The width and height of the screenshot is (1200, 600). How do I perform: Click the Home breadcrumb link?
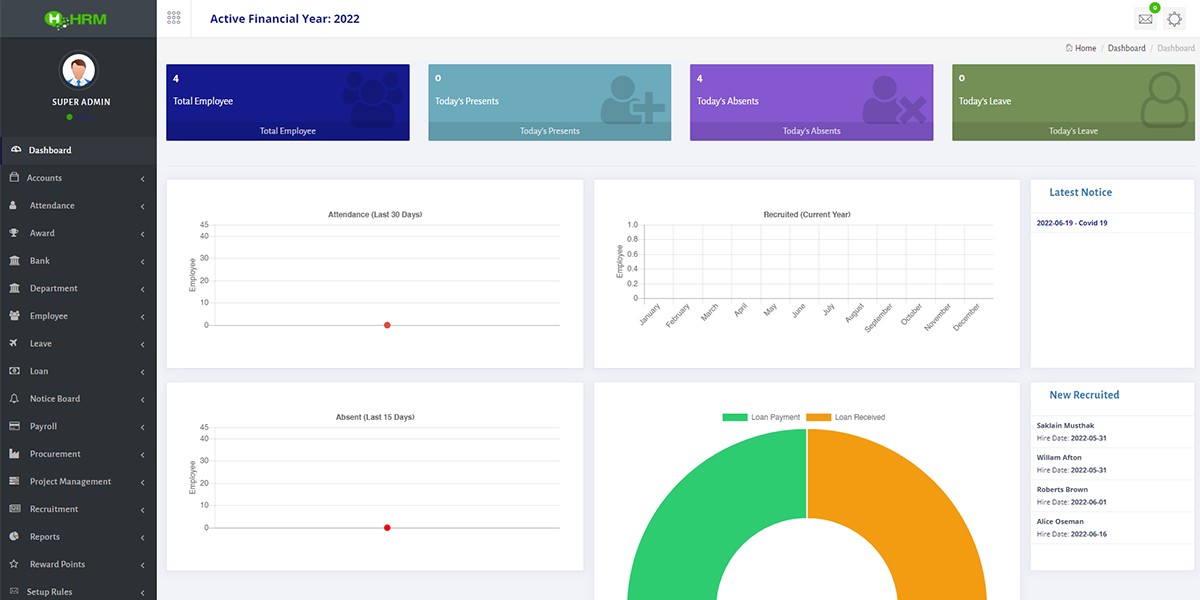tap(1085, 48)
